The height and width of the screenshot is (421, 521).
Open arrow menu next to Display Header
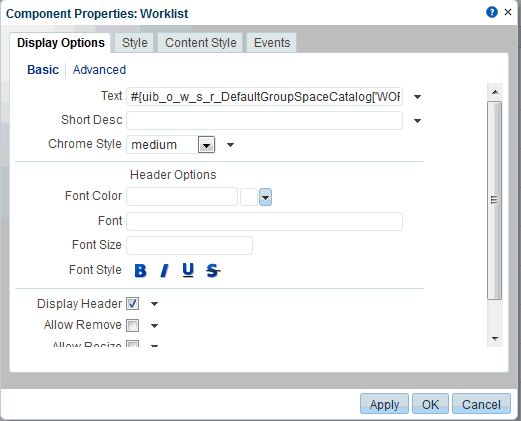[154, 304]
